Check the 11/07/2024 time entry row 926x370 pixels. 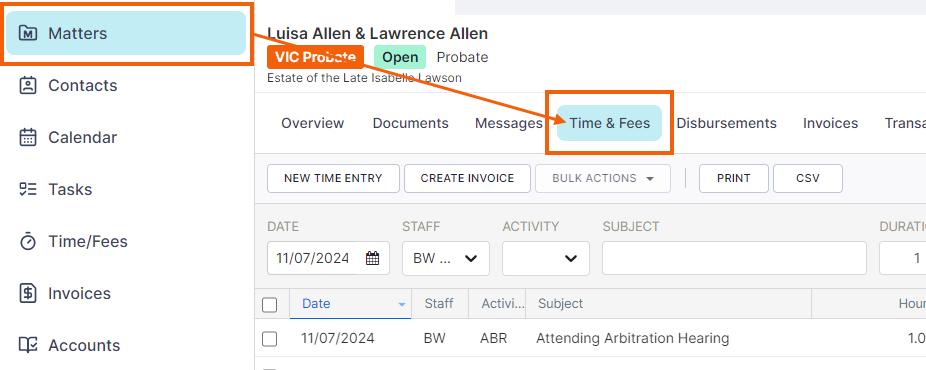tap(269, 339)
